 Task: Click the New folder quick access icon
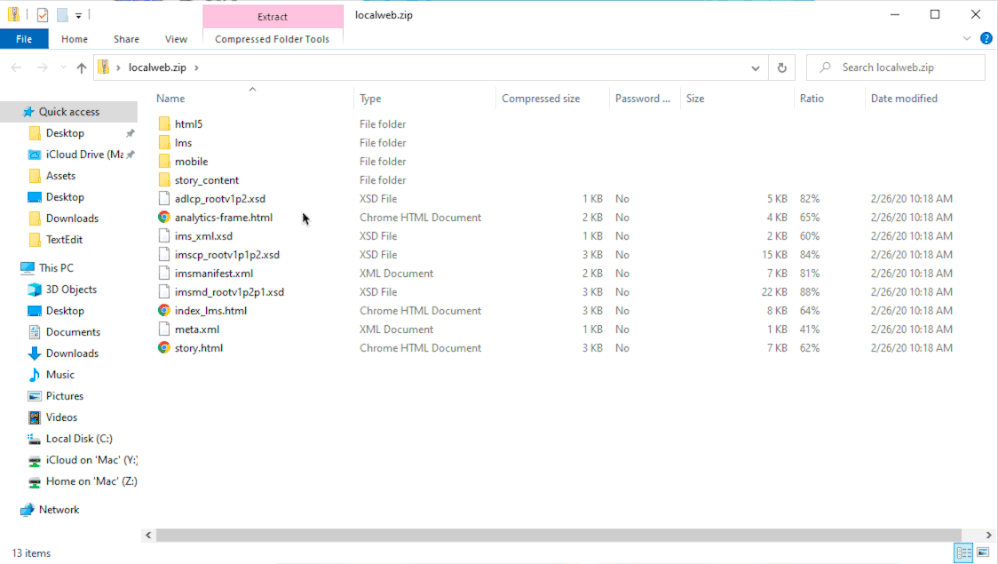tap(62, 15)
